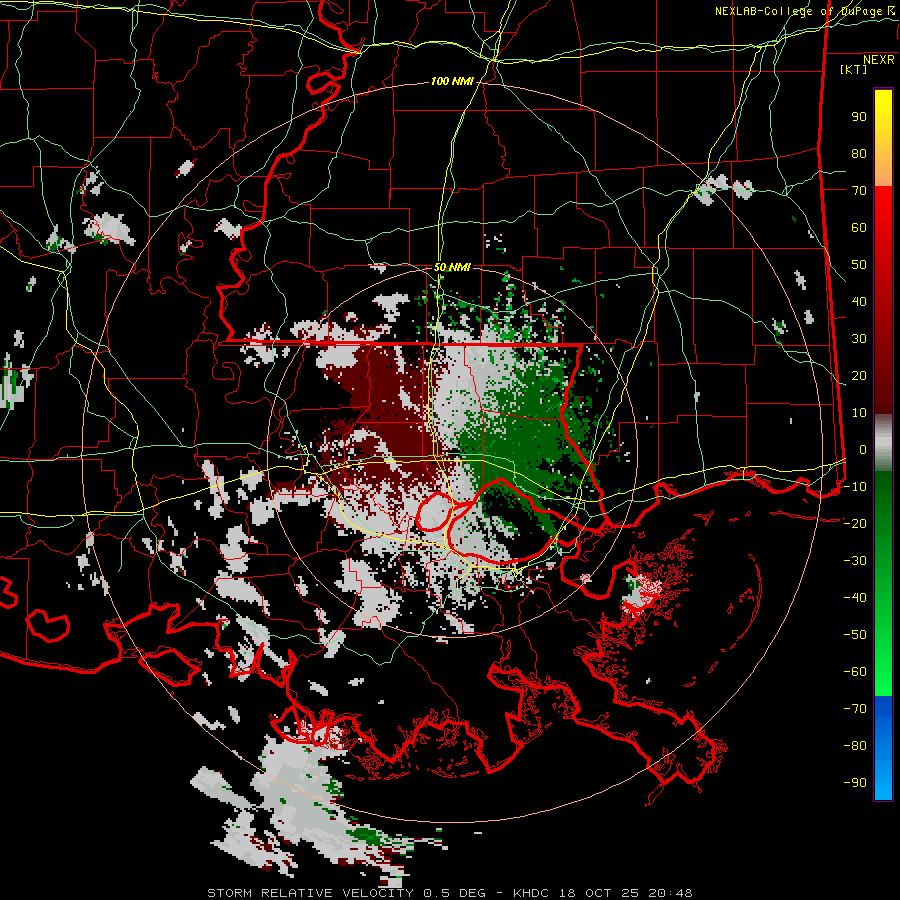Click the positive "60" scale value
Screen dimensions: 900x900
pyautogui.click(x=859, y=227)
